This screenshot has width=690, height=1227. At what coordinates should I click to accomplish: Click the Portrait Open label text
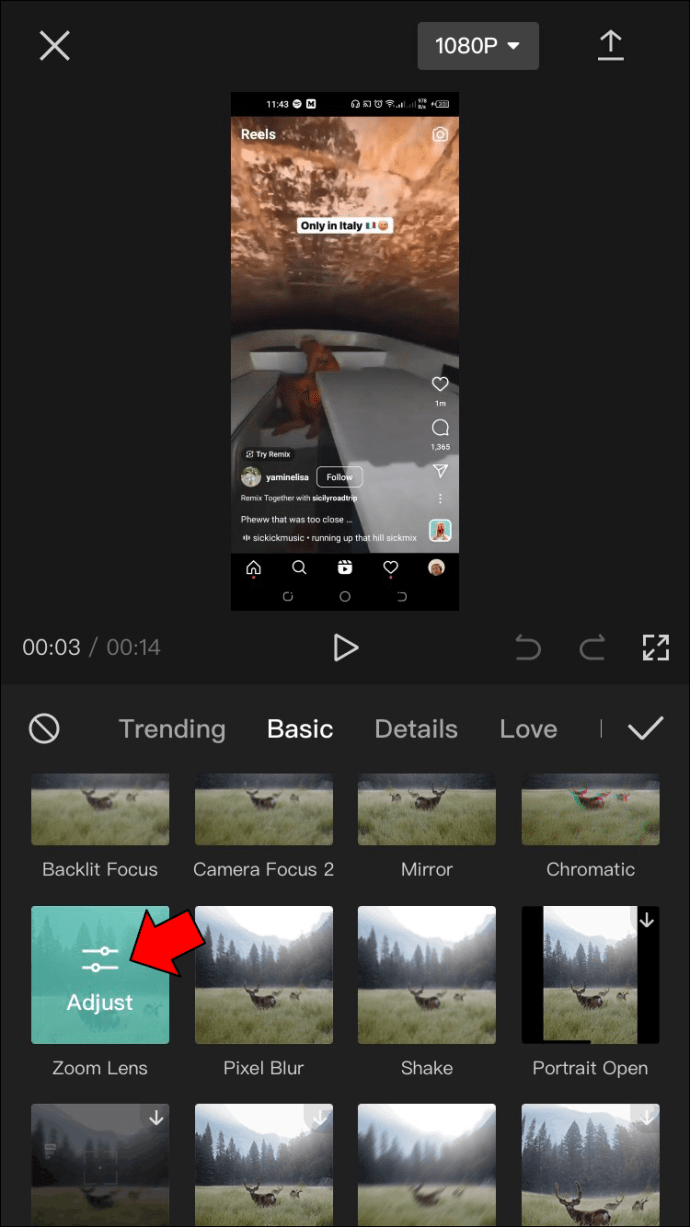590,1068
